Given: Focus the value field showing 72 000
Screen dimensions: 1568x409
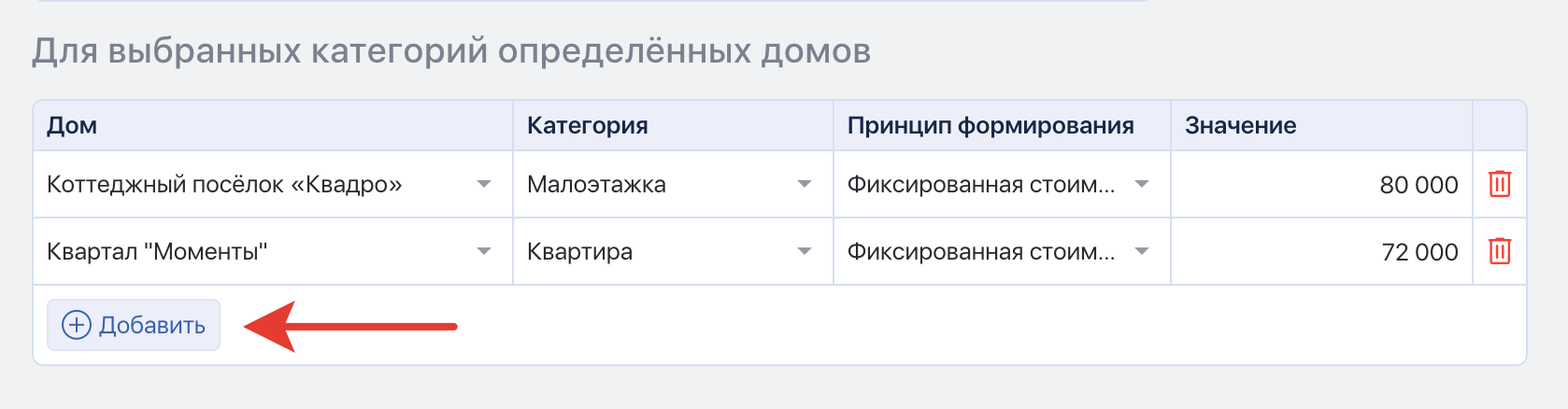Looking at the screenshot, I should [1319, 252].
